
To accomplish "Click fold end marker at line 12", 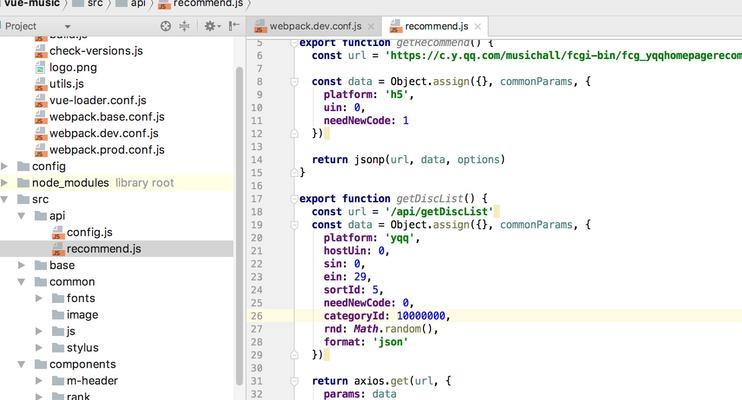I will click(x=294, y=134).
